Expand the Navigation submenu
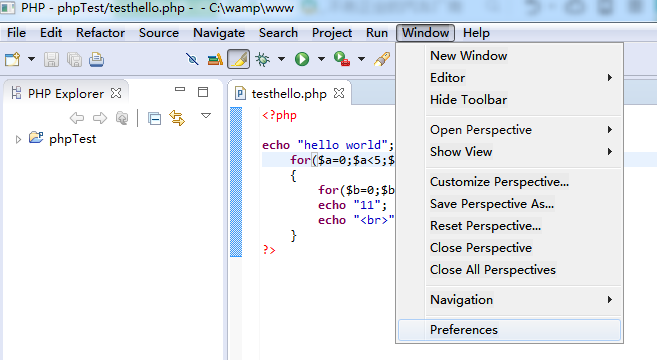 510,300
